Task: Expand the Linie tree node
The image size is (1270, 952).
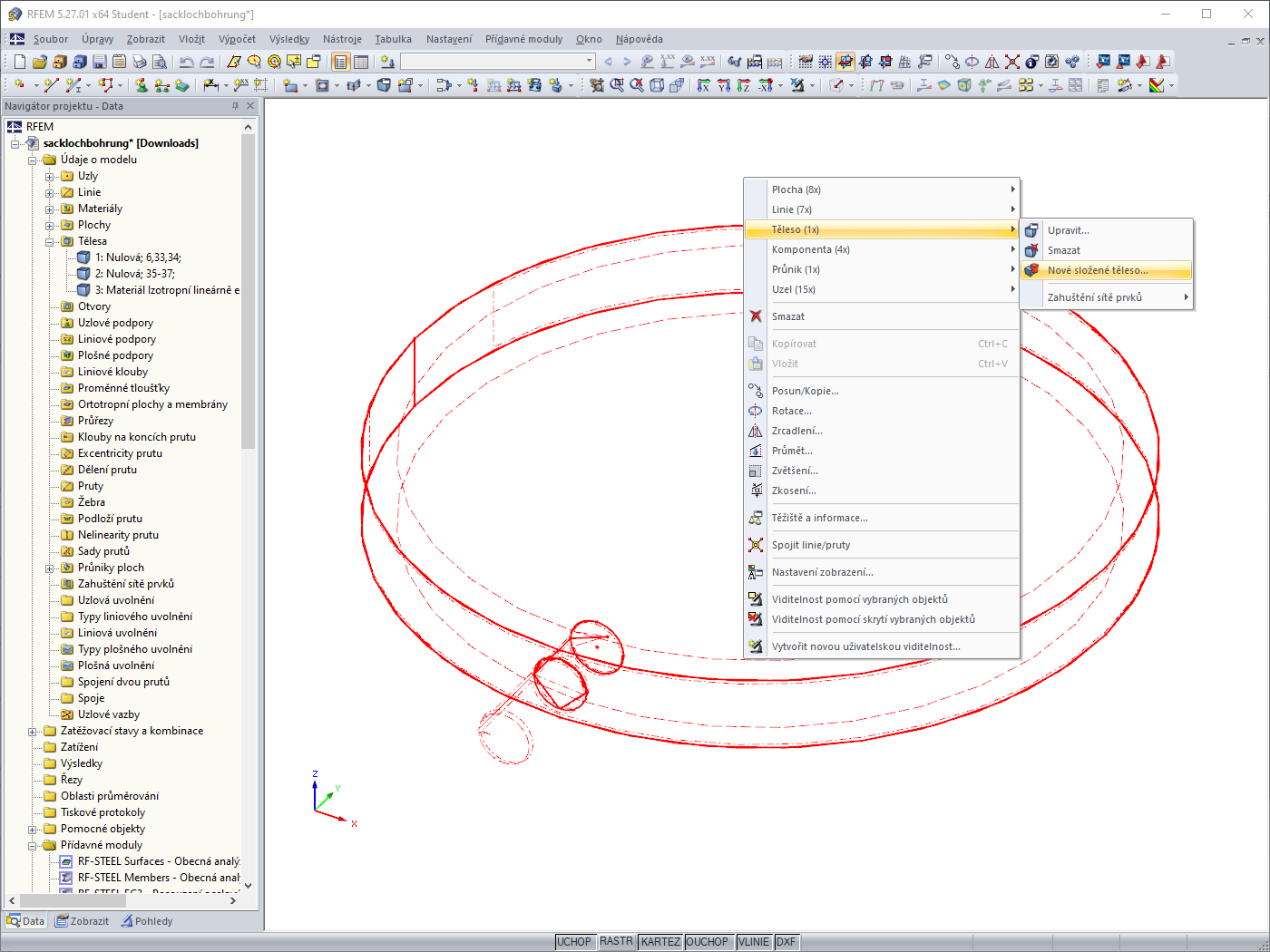Action: pos(50,192)
